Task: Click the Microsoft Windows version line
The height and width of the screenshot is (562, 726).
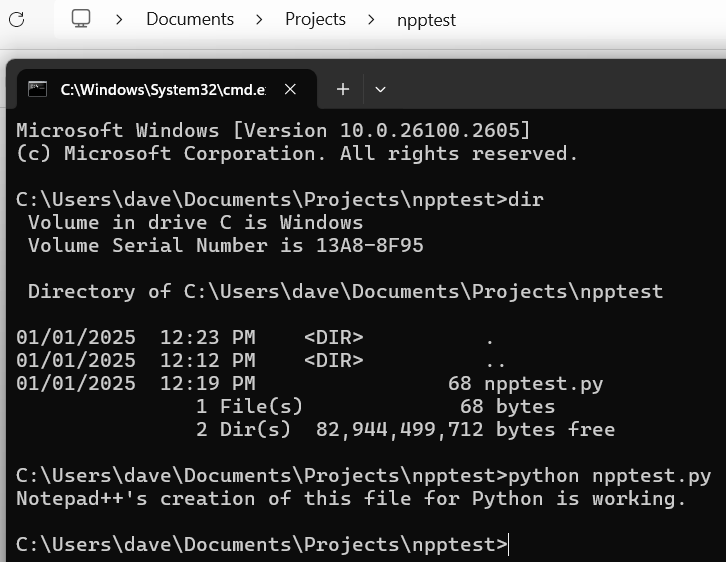Action: coord(272,130)
